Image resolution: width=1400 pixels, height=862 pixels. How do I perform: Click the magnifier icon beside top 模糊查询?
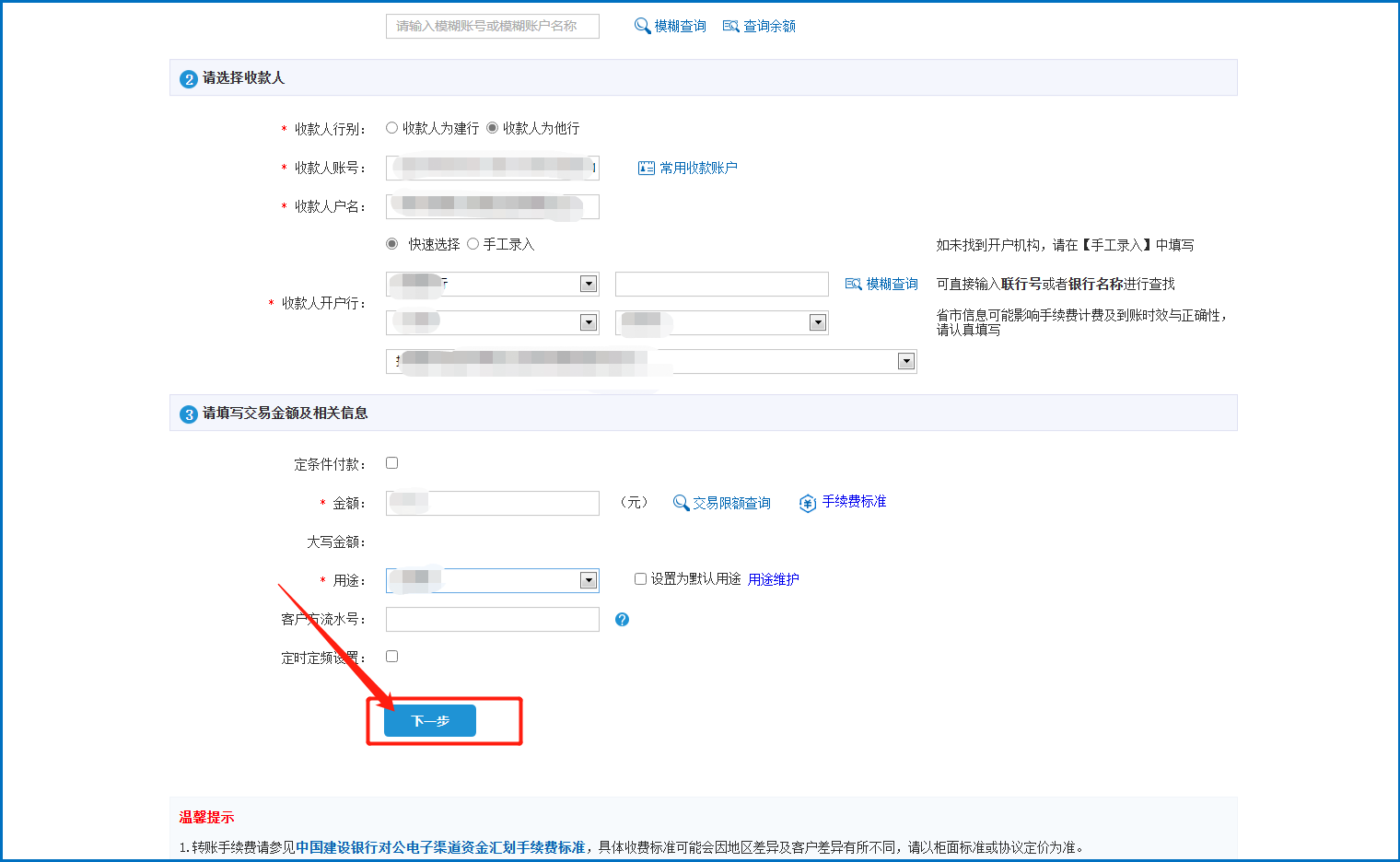[642, 26]
